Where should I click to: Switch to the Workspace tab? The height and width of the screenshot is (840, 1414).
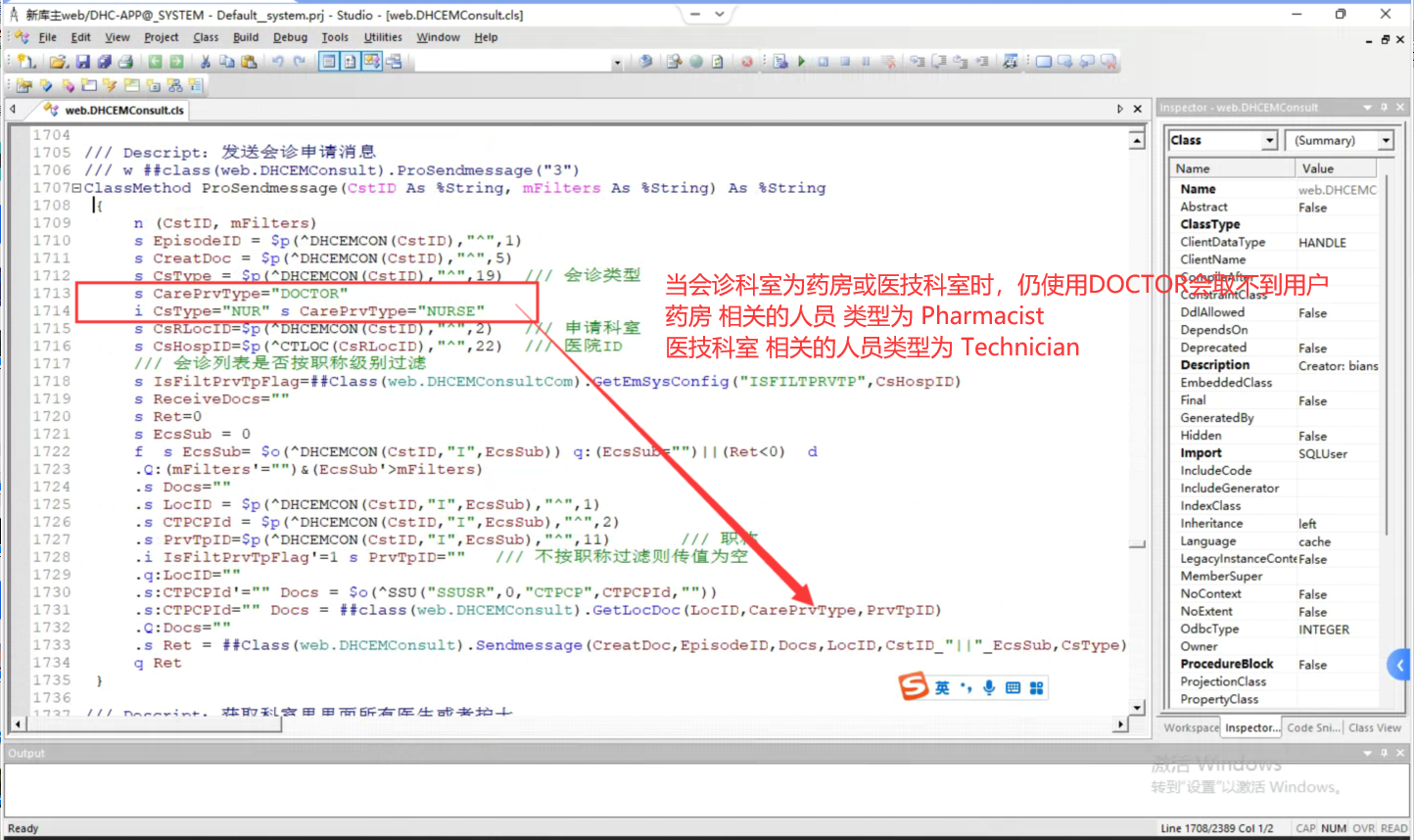(x=1191, y=727)
